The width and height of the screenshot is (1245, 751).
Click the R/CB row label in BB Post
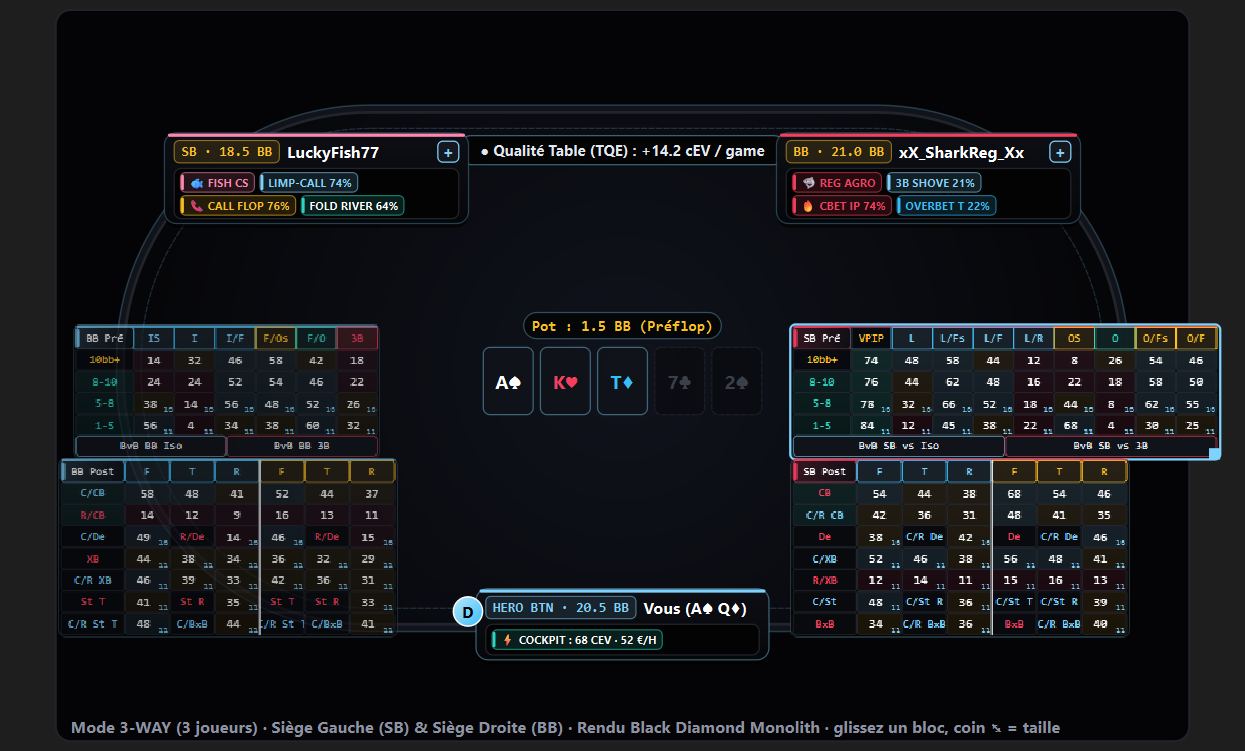pyautogui.click(x=92, y=515)
